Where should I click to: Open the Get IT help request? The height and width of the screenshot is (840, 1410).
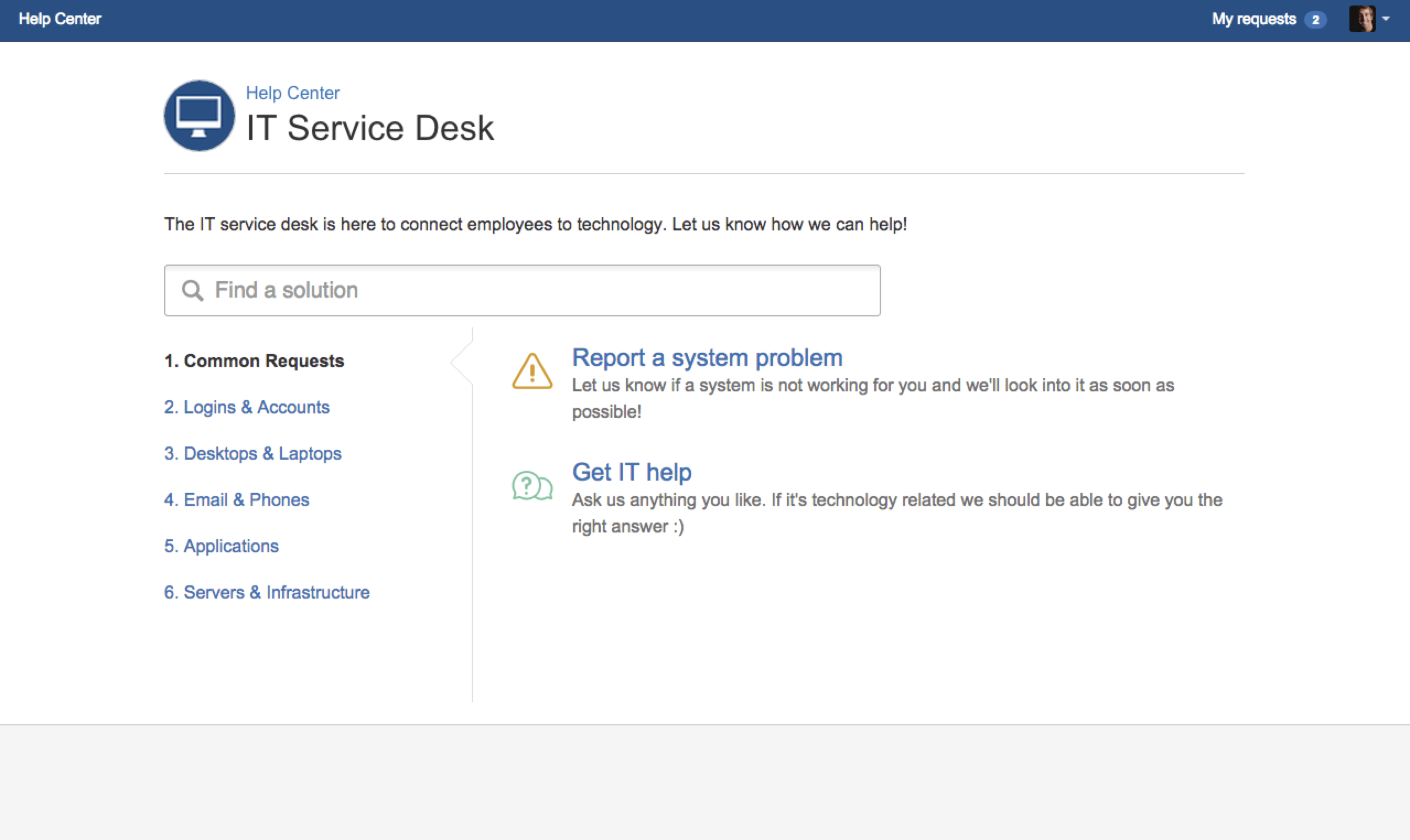(x=632, y=472)
